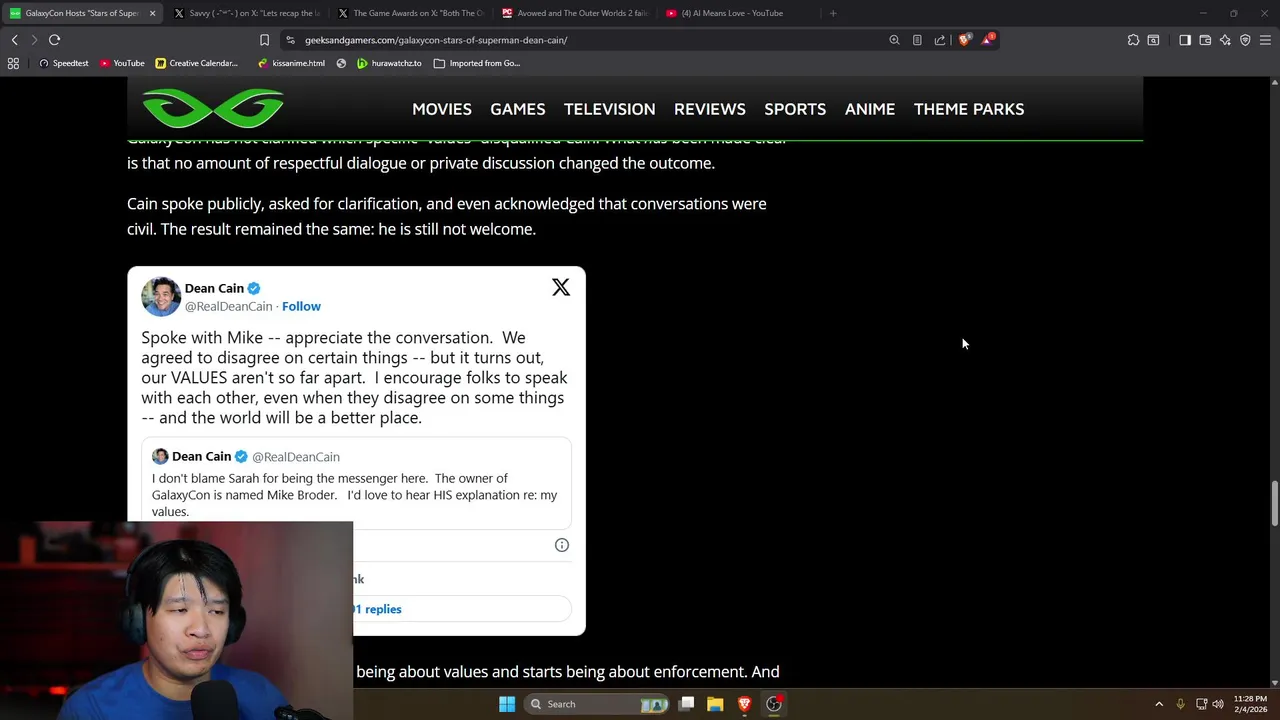
Task: Open Imported from Go... bookmarks folder
Action: (477, 63)
